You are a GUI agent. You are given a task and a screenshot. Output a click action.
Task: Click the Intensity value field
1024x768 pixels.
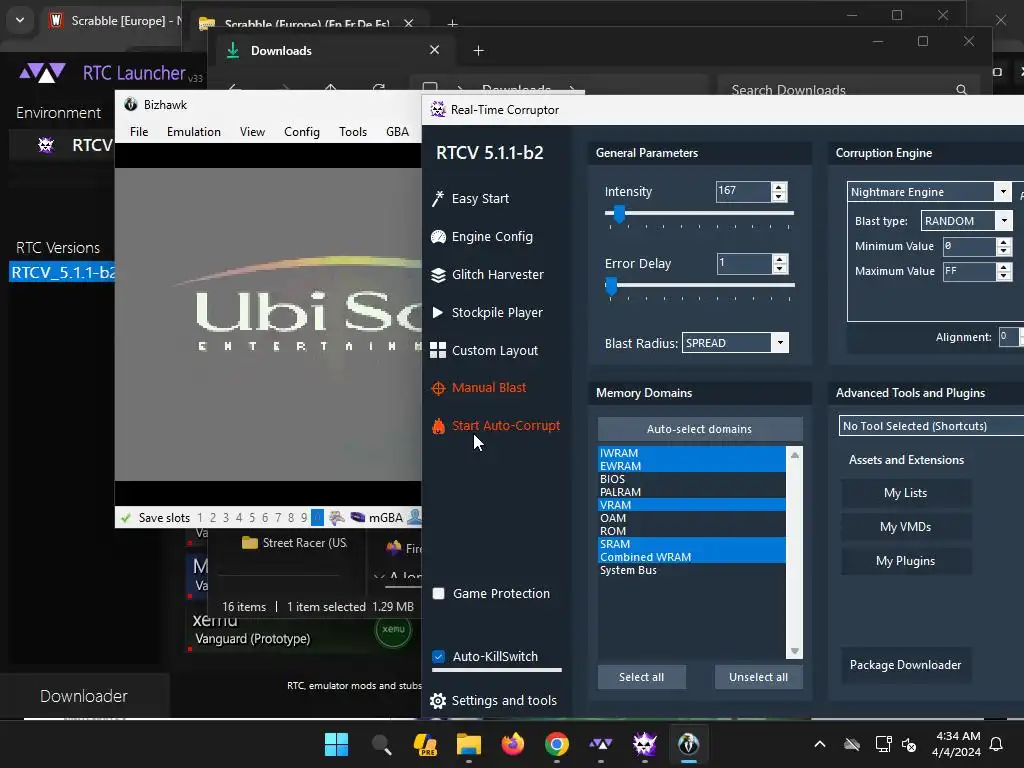click(743, 191)
